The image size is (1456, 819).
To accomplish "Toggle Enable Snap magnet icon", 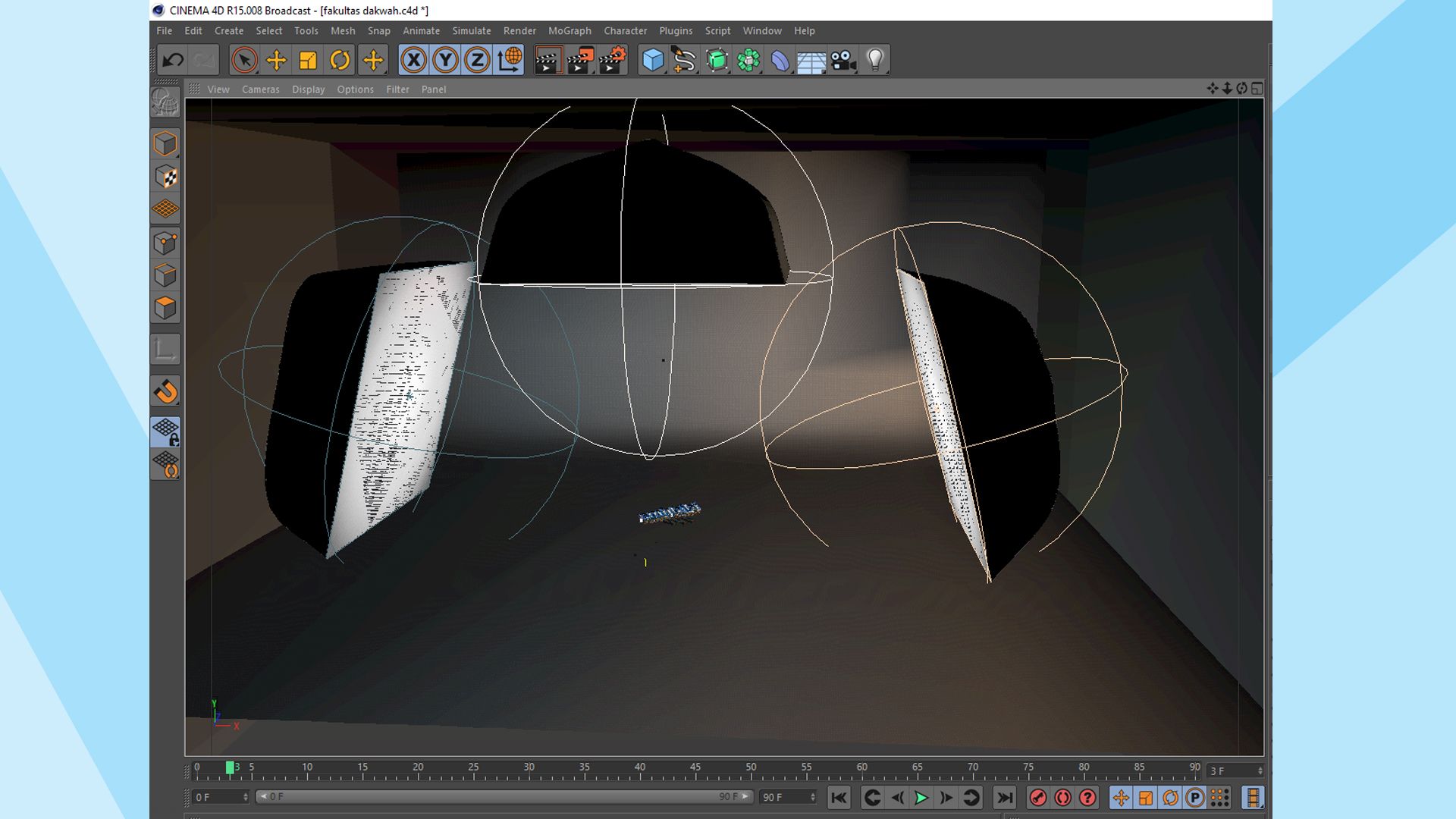I will coord(165,391).
